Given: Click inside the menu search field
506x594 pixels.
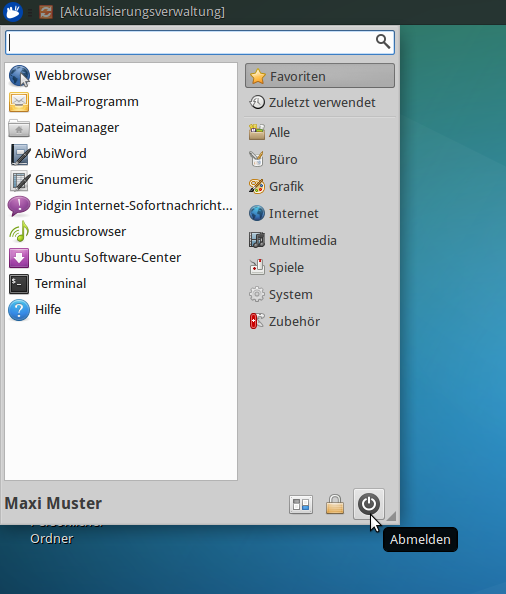Looking at the screenshot, I should pos(200,42).
